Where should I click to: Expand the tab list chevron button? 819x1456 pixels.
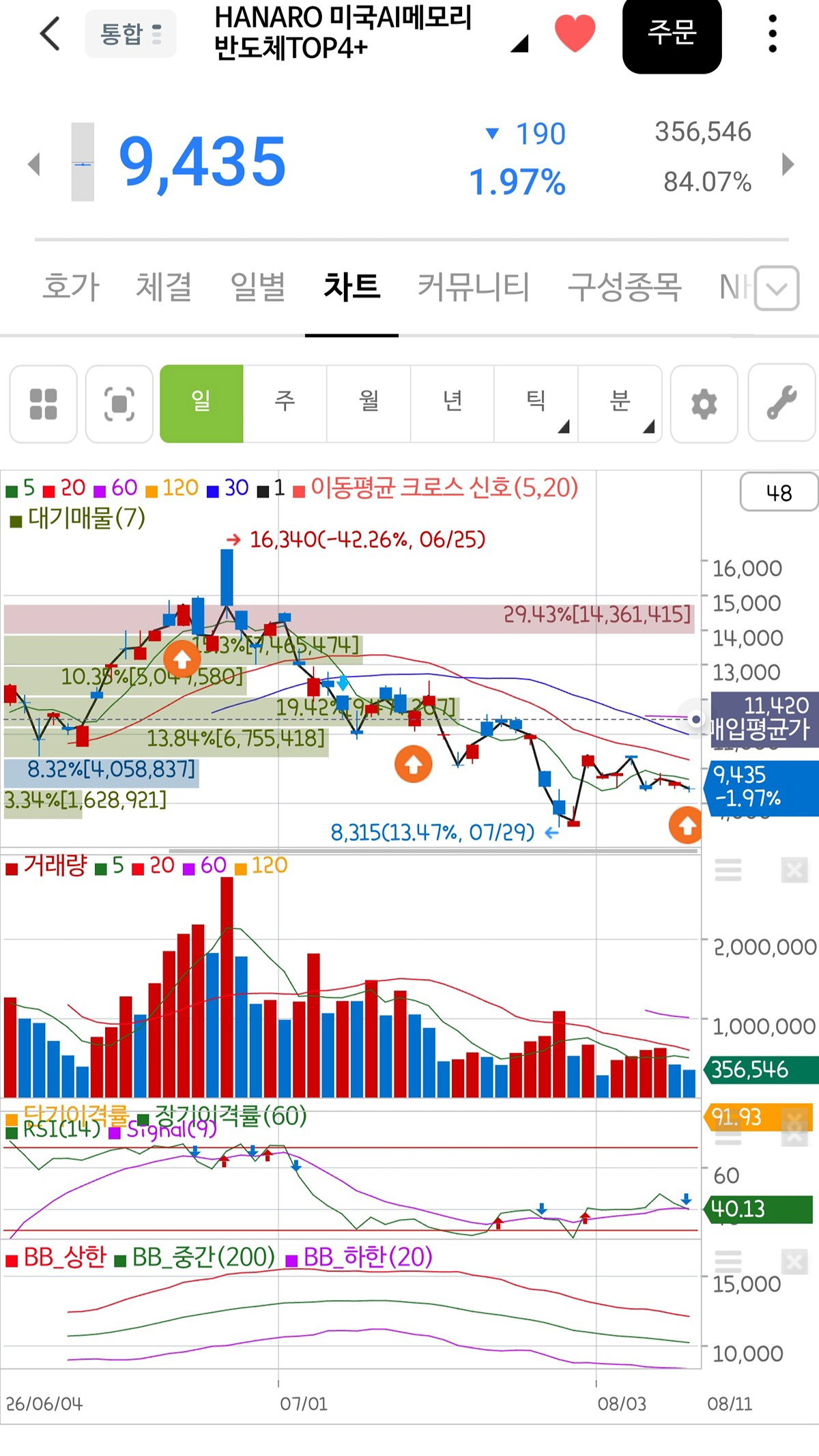coord(777,288)
